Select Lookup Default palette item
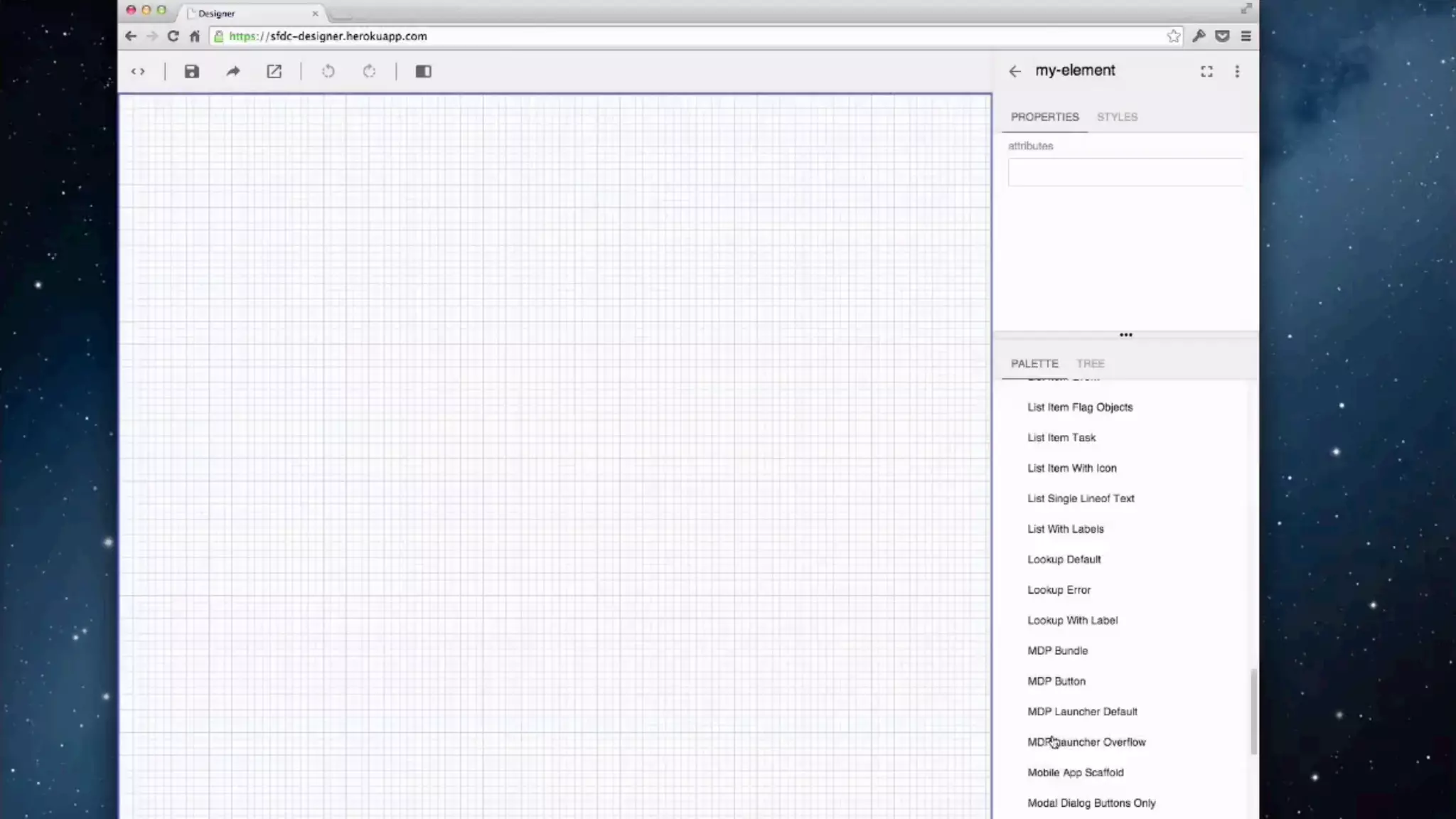This screenshot has width=1456, height=819. [1064, 560]
